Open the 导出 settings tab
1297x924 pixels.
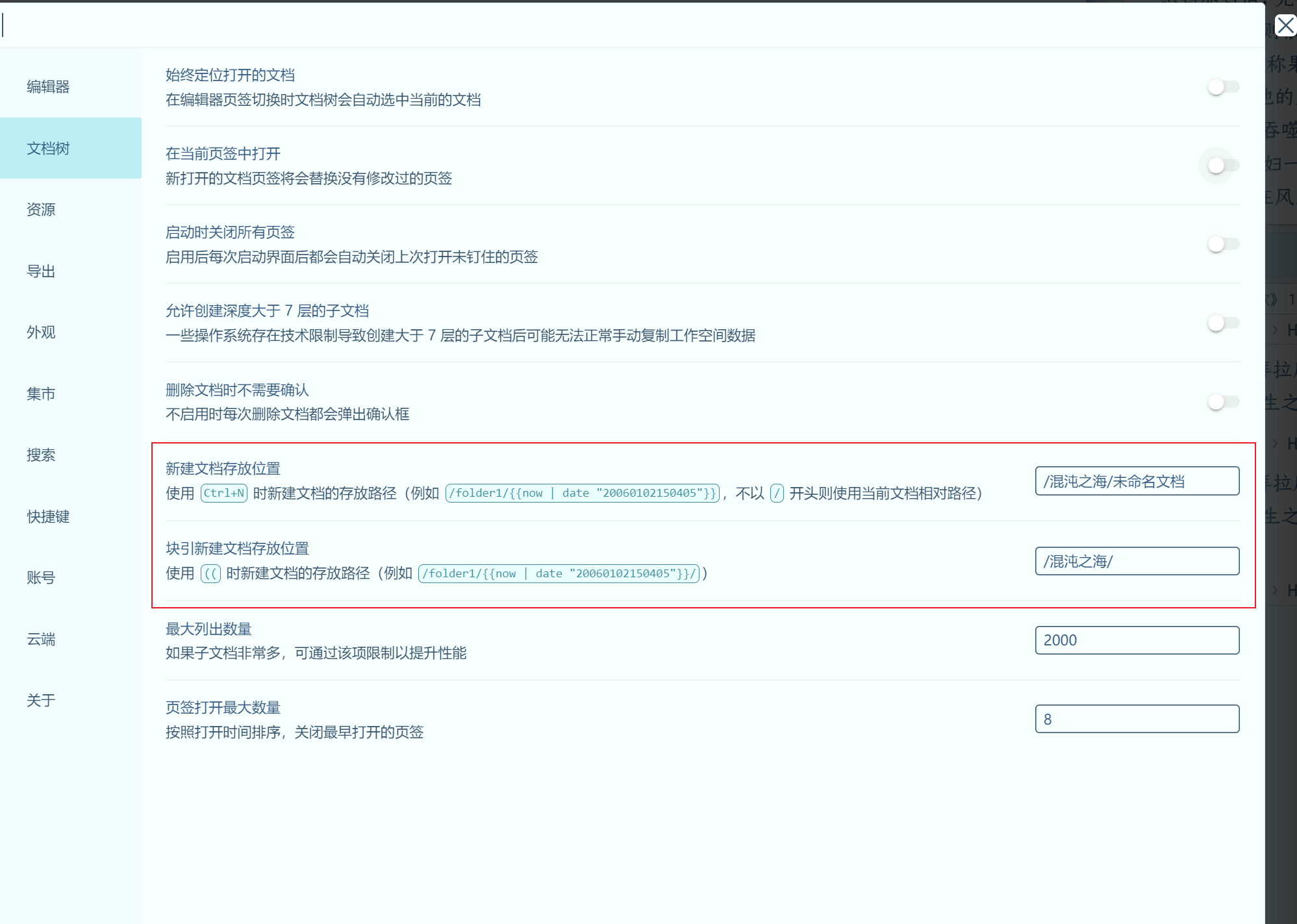(41, 271)
